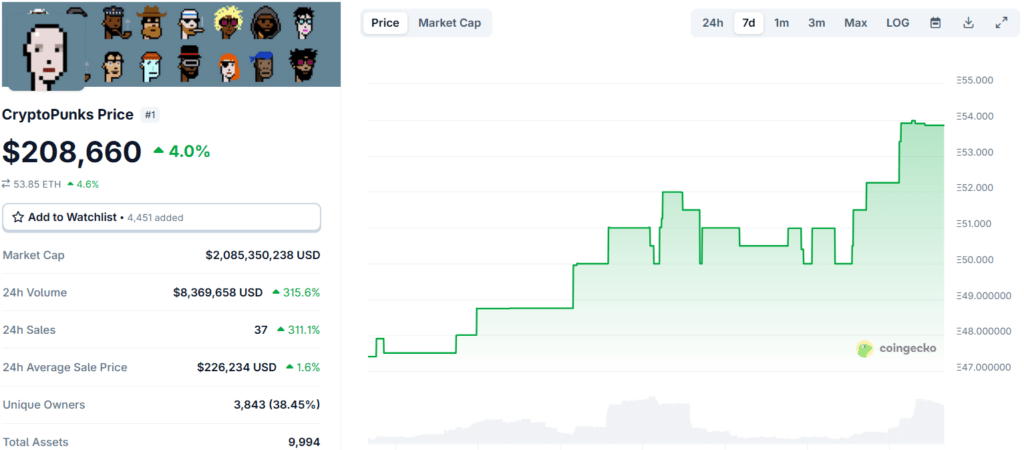Set the chart range to 24h
This screenshot has width=1024, height=450.
pyautogui.click(x=712, y=23)
